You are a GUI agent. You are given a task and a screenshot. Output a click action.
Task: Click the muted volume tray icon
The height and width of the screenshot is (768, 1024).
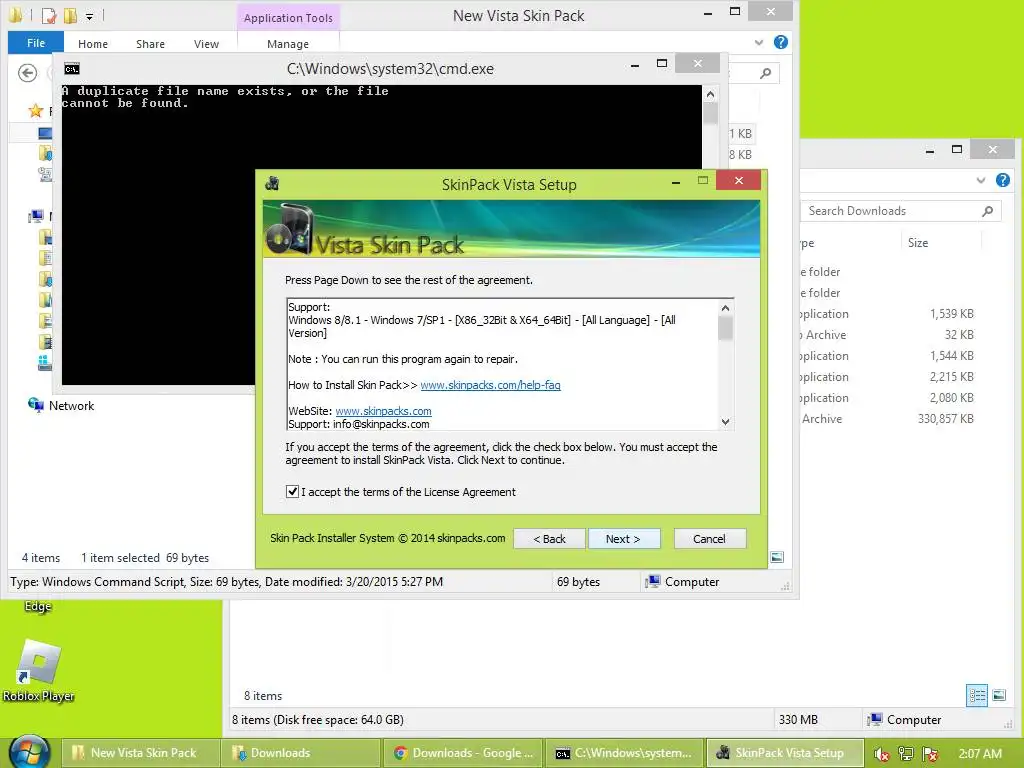(x=881, y=754)
